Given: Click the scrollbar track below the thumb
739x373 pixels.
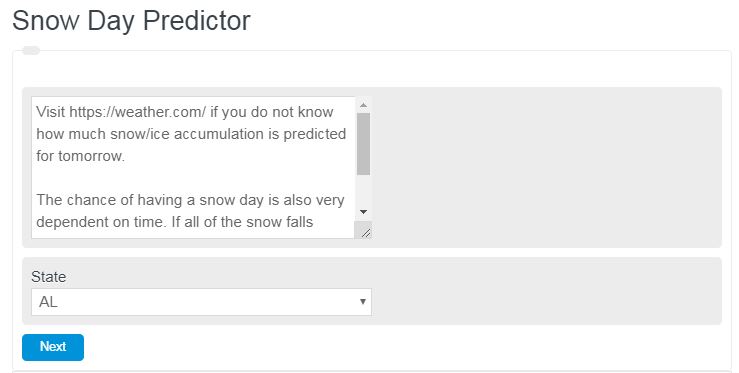Looking at the screenshot, I should (363, 190).
